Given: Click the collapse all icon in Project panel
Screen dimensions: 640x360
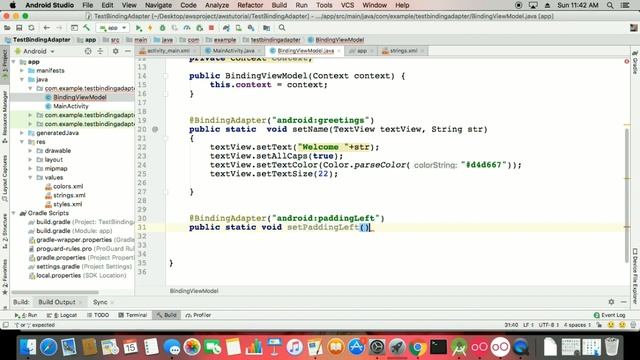Looking at the screenshot, I should (100, 51).
